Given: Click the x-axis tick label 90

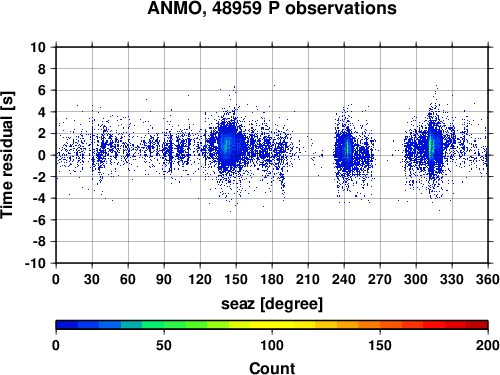Looking at the screenshot, I should pos(164,279).
